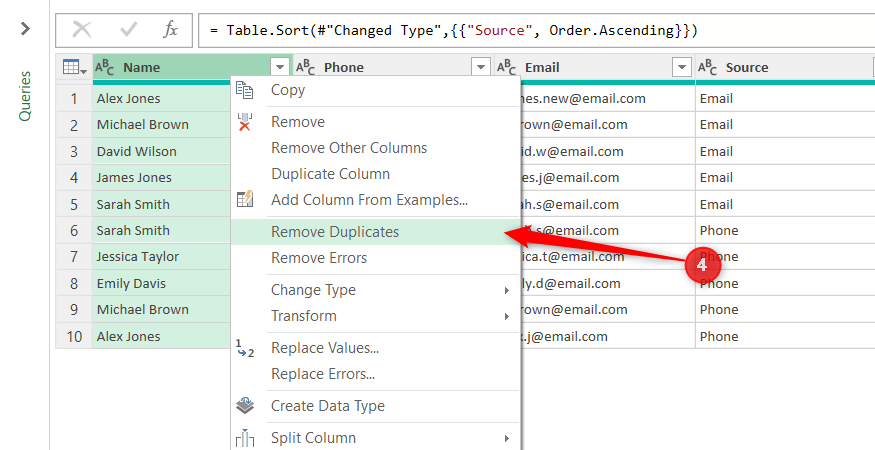Open the Email column filter dropdown
Viewport: 875px width, 450px height.
681,68
